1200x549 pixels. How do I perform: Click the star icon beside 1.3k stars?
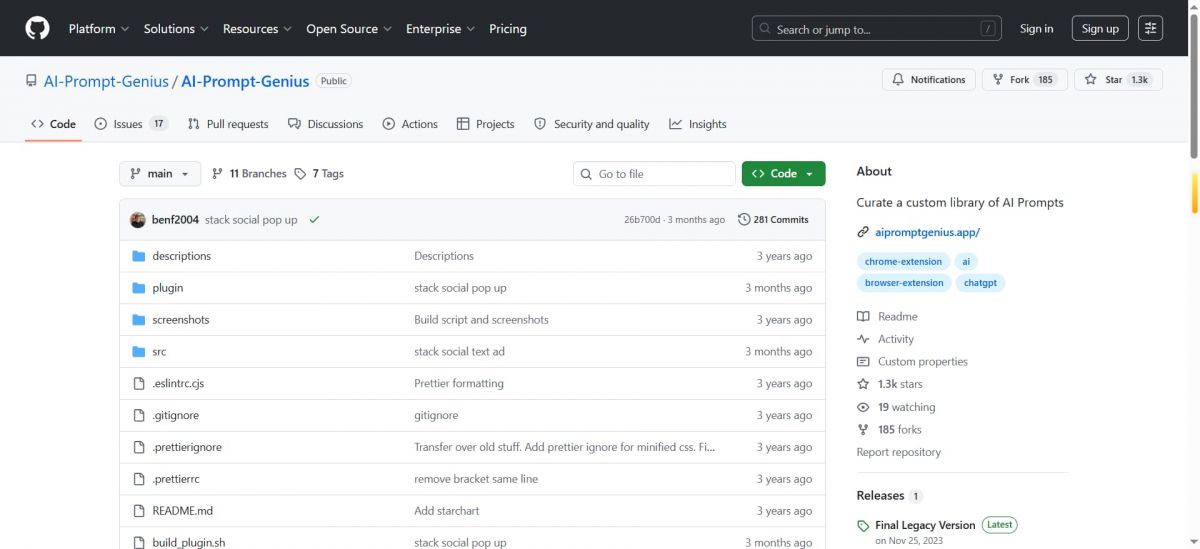[863, 384]
